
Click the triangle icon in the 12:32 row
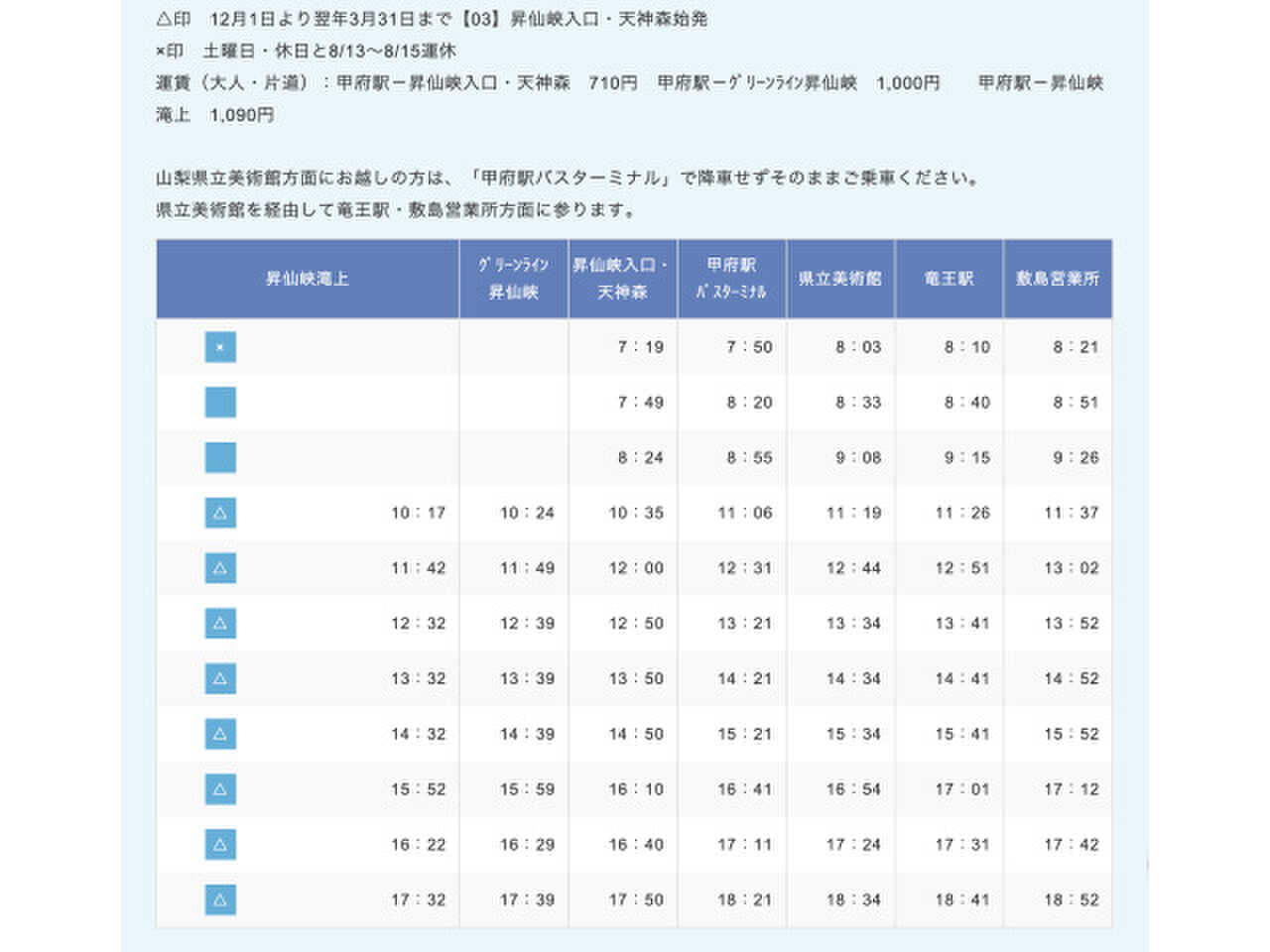[x=220, y=624]
